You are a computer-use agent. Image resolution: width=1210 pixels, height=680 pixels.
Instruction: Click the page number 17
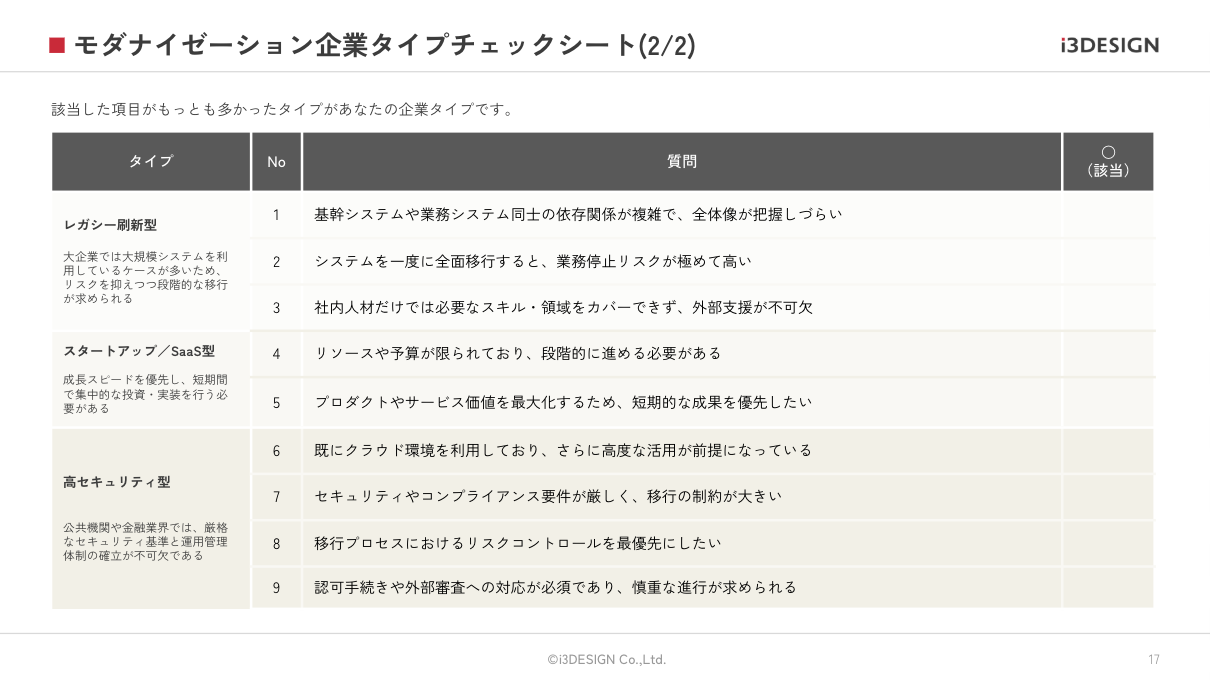[x=1154, y=659]
